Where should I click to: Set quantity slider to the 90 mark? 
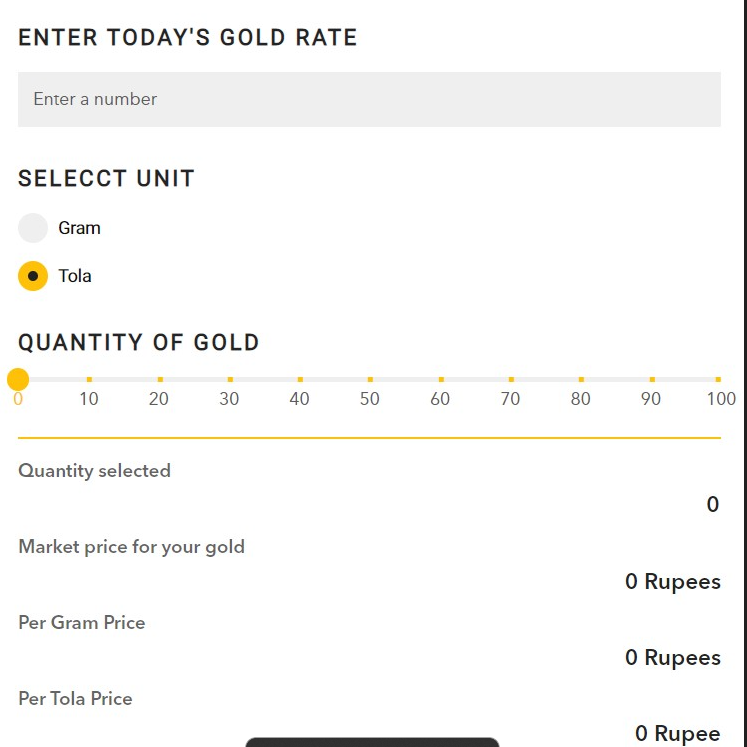(x=652, y=380)
